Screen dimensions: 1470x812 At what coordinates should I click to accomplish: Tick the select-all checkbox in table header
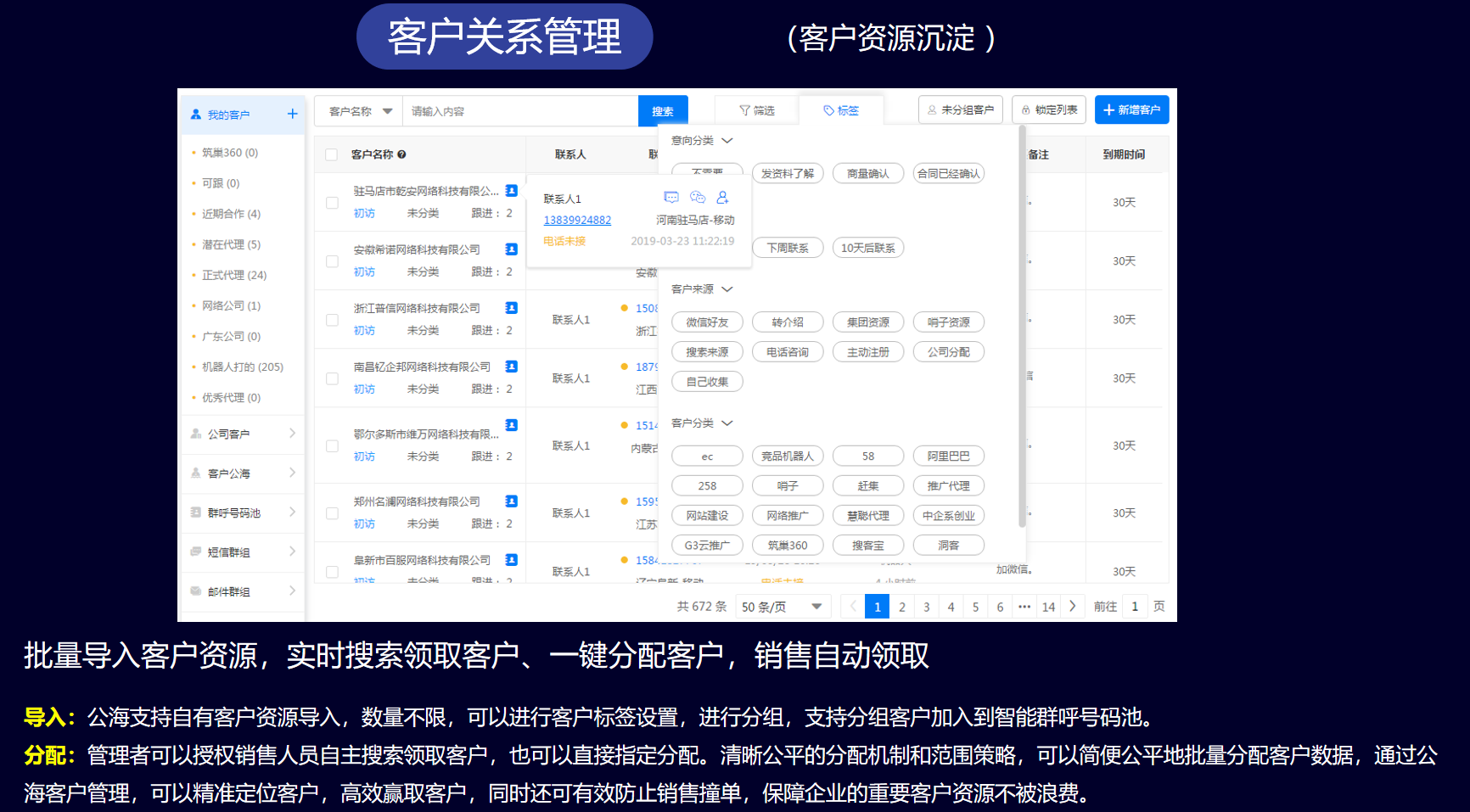tap(332, 154)
